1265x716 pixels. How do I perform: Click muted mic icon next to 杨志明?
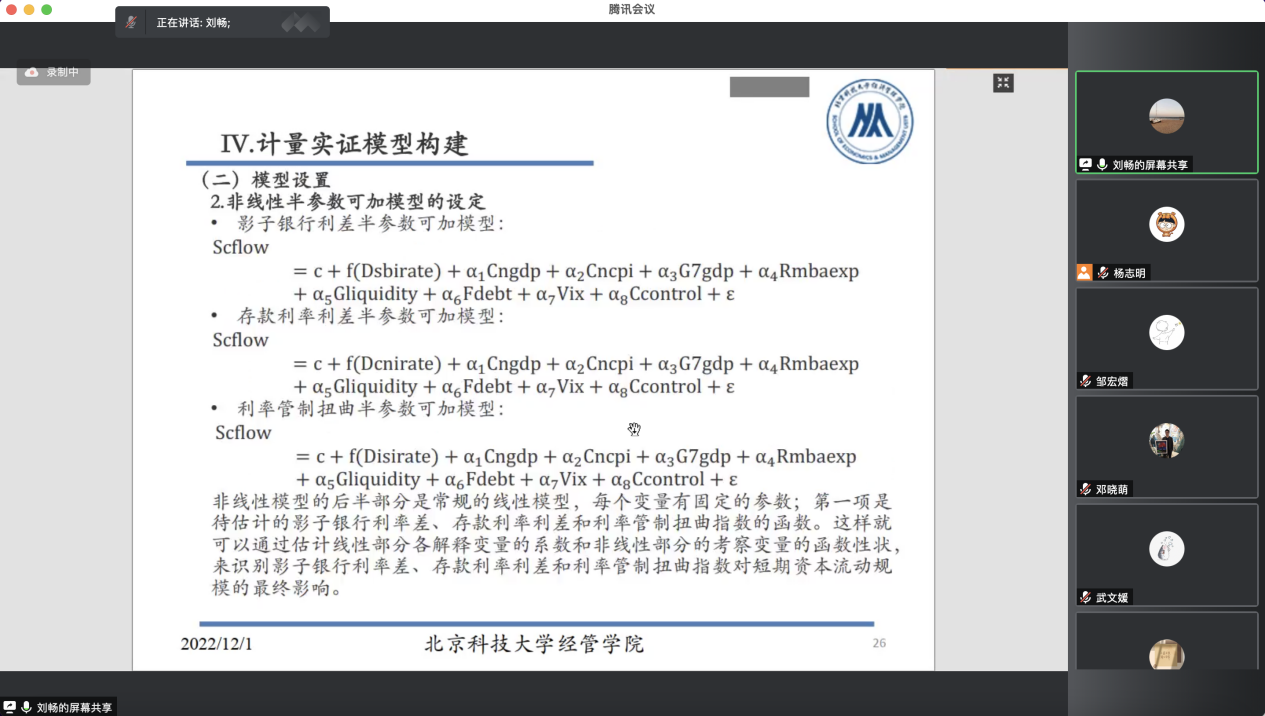click(1102, 272)
